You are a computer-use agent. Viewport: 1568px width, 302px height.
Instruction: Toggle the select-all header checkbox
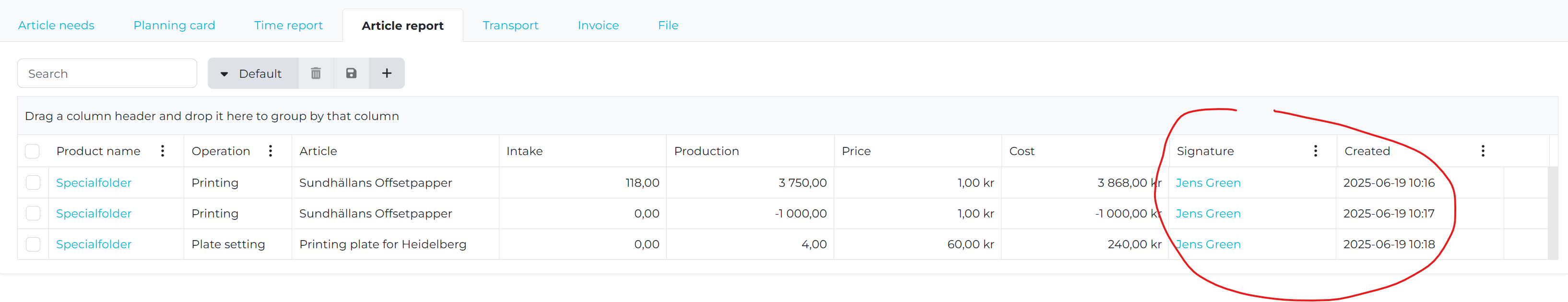pyautogui.click(x=32, y=151)
